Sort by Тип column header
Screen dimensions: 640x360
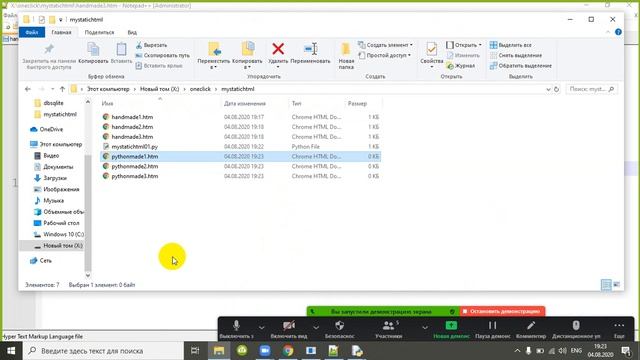297,104
